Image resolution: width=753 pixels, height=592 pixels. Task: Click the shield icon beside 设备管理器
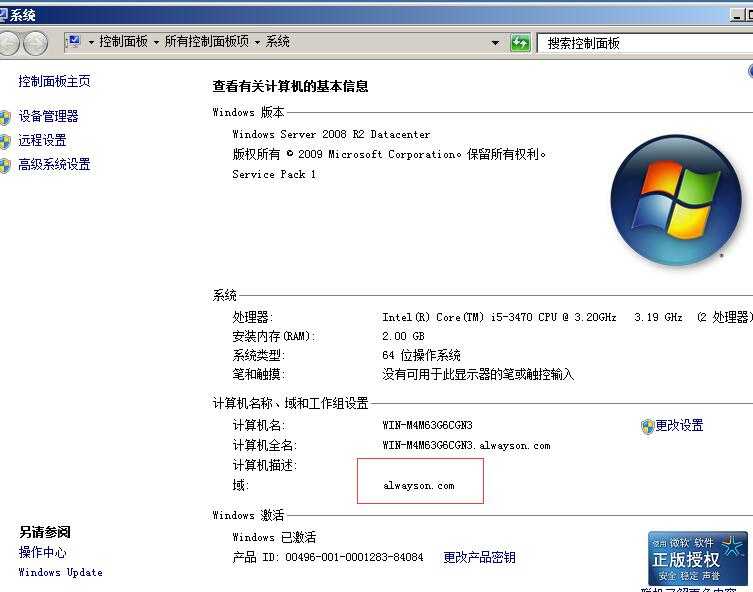5,117
